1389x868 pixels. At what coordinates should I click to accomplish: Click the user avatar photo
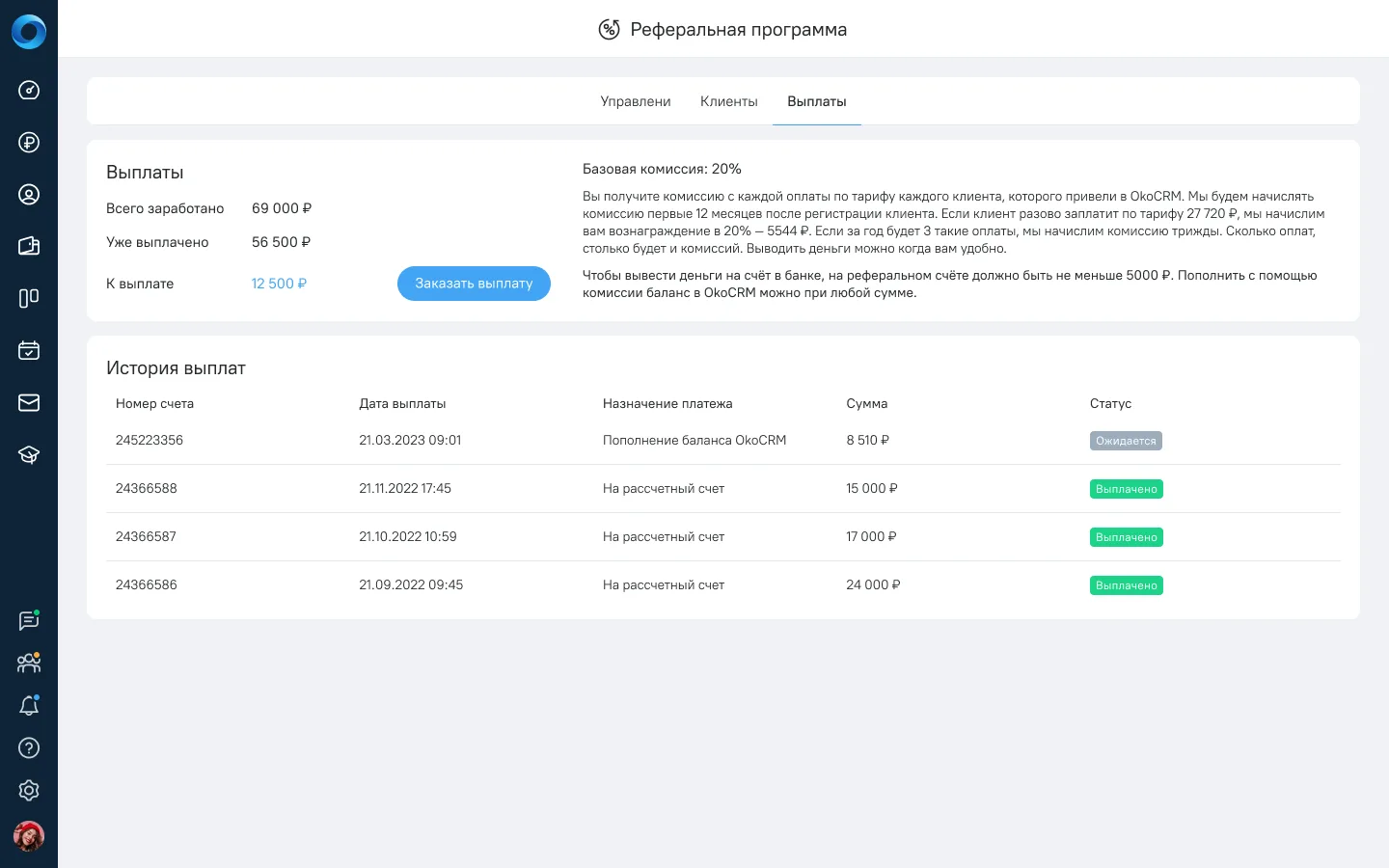pyautogui.click(x=29, y=836)
